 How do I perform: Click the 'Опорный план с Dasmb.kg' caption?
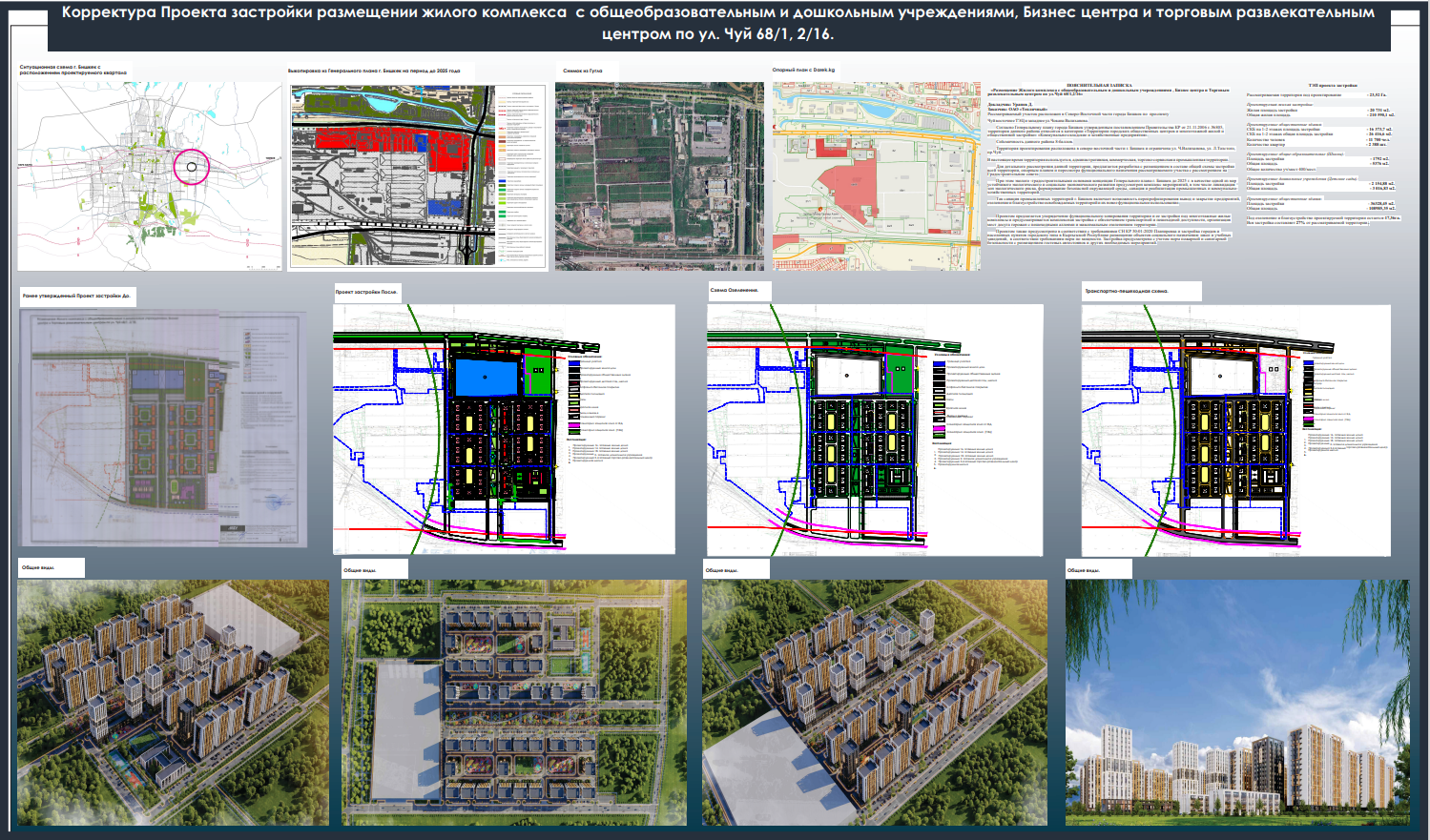pos(804,70)
